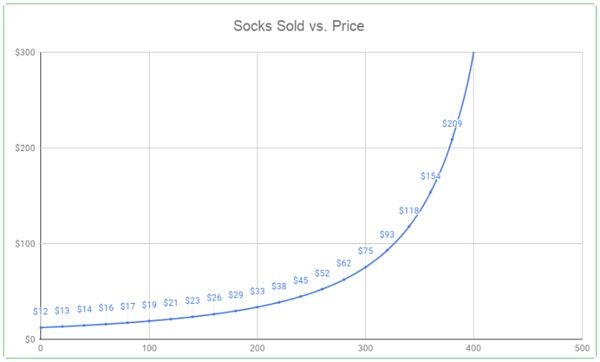Click the 500 horizontal axis label
The image size is (600, 362).
582,348
